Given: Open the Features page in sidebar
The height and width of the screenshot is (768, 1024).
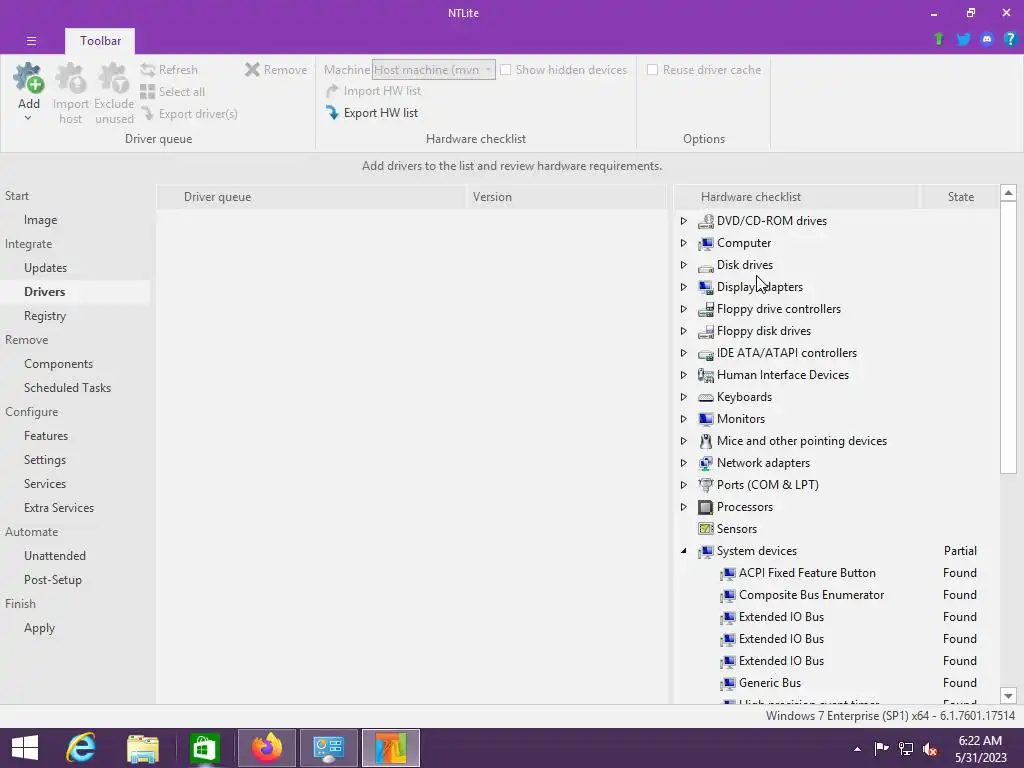Looking at the screenshot, I should pyautogui.click(x=46, y=436).
